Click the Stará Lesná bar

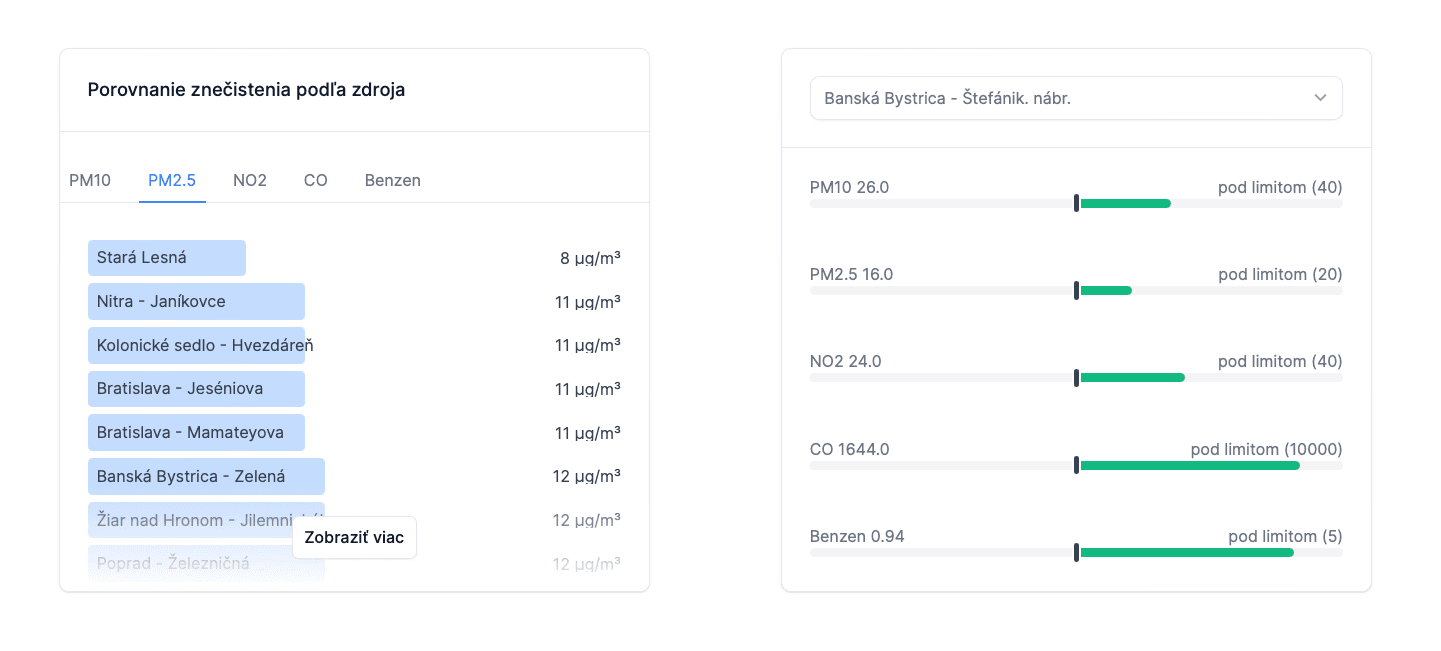point(167,258)
